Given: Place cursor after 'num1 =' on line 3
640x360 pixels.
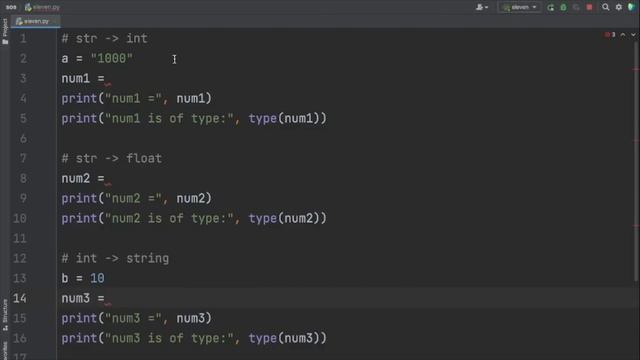Looking at the screenshot, I should point(107,79).
